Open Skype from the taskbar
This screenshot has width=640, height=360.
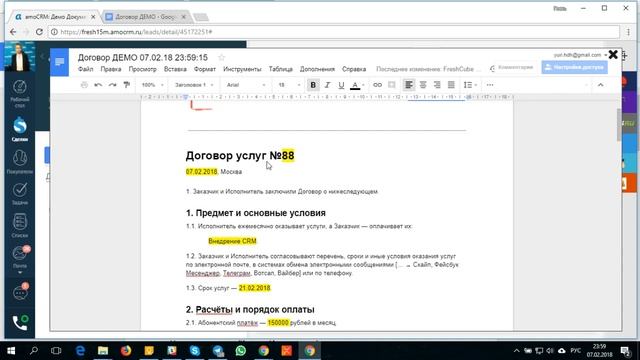click(x=195, y=351)
